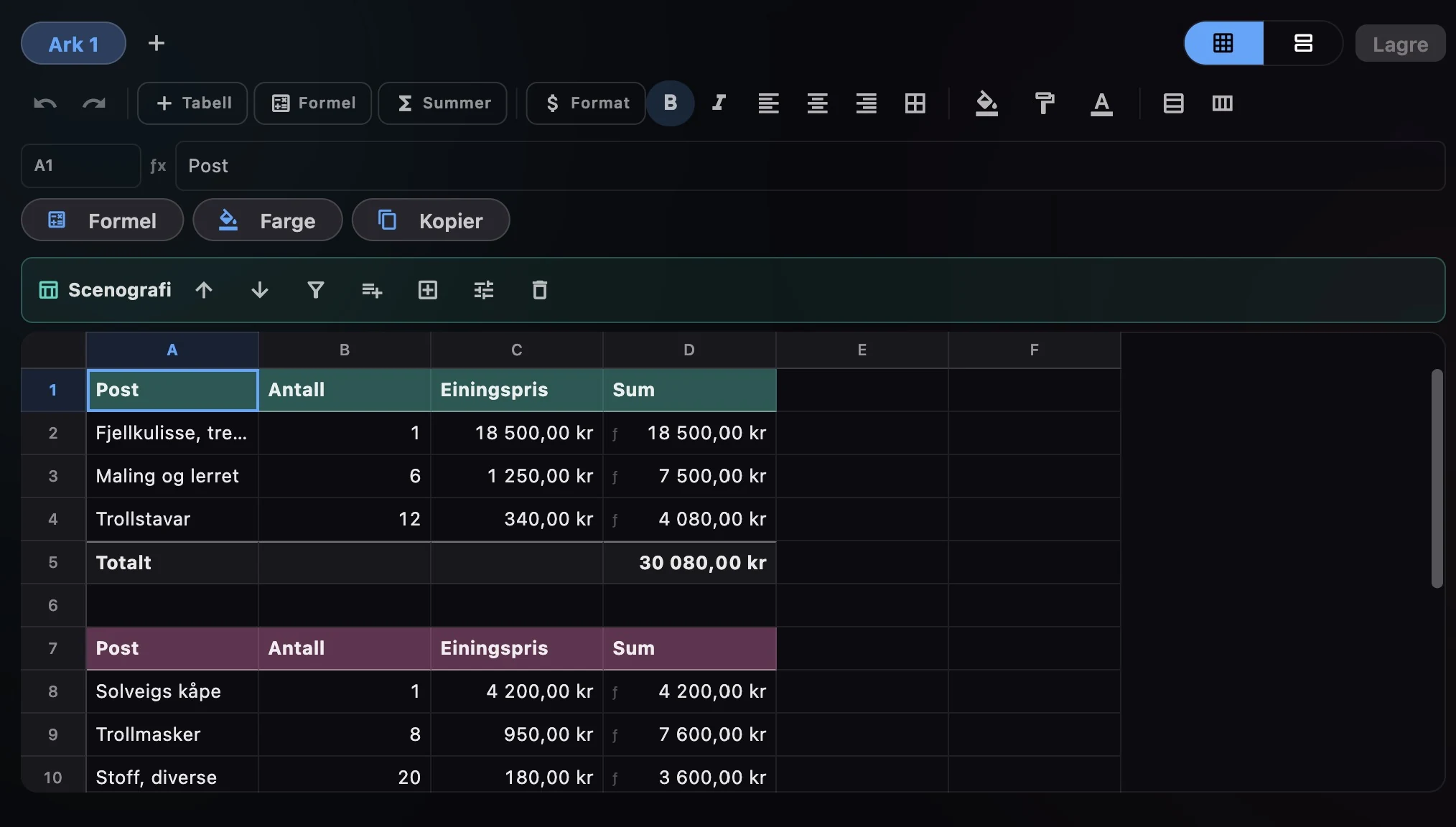Viewport: 1456px width, 827px height.
Task: Click the Farge quick-action pill
Action: pyautogui.click(x=268, y=220)
